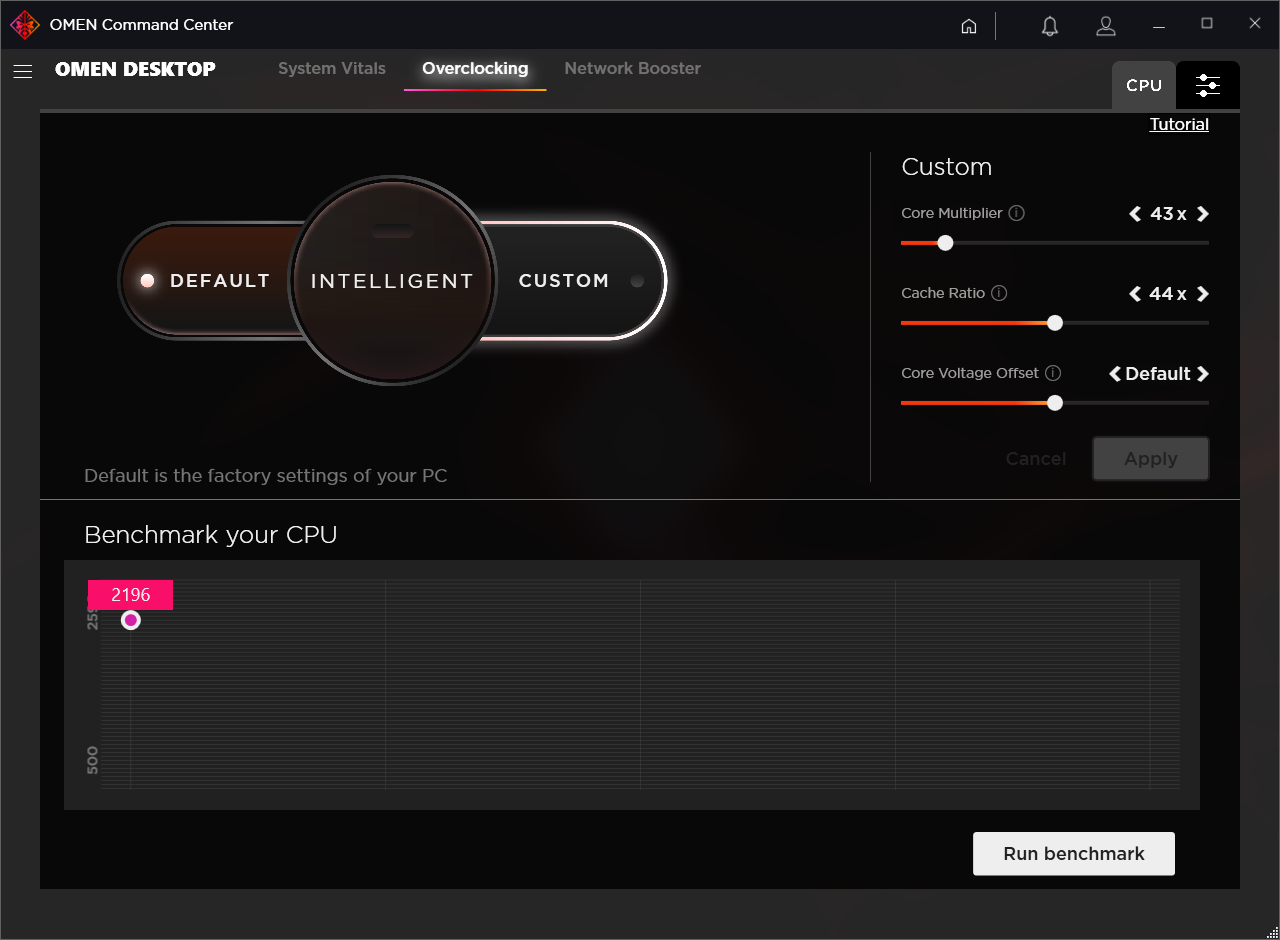
Task: Click the 44 x cache ratio value
Action: pyautogui.click(x=1169, y=294)
